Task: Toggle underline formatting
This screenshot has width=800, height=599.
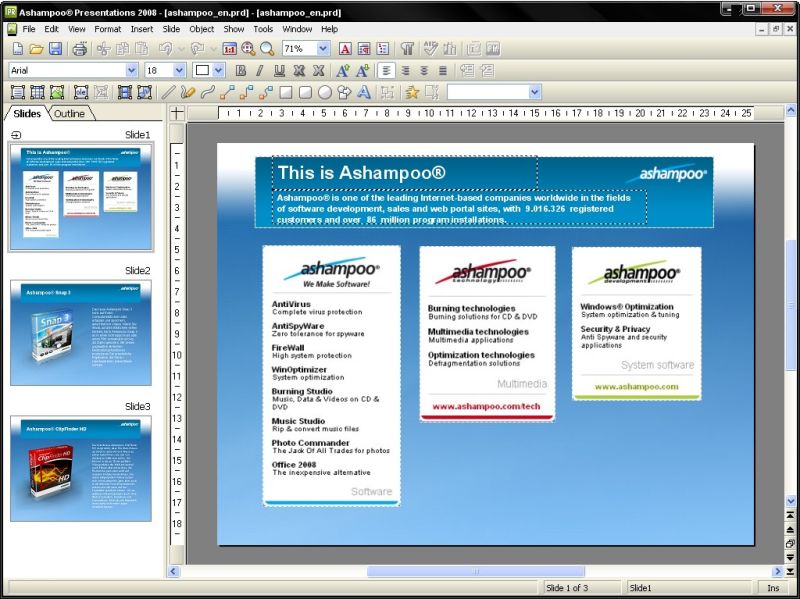Action: pyautogui.click(x=279, y=71)
